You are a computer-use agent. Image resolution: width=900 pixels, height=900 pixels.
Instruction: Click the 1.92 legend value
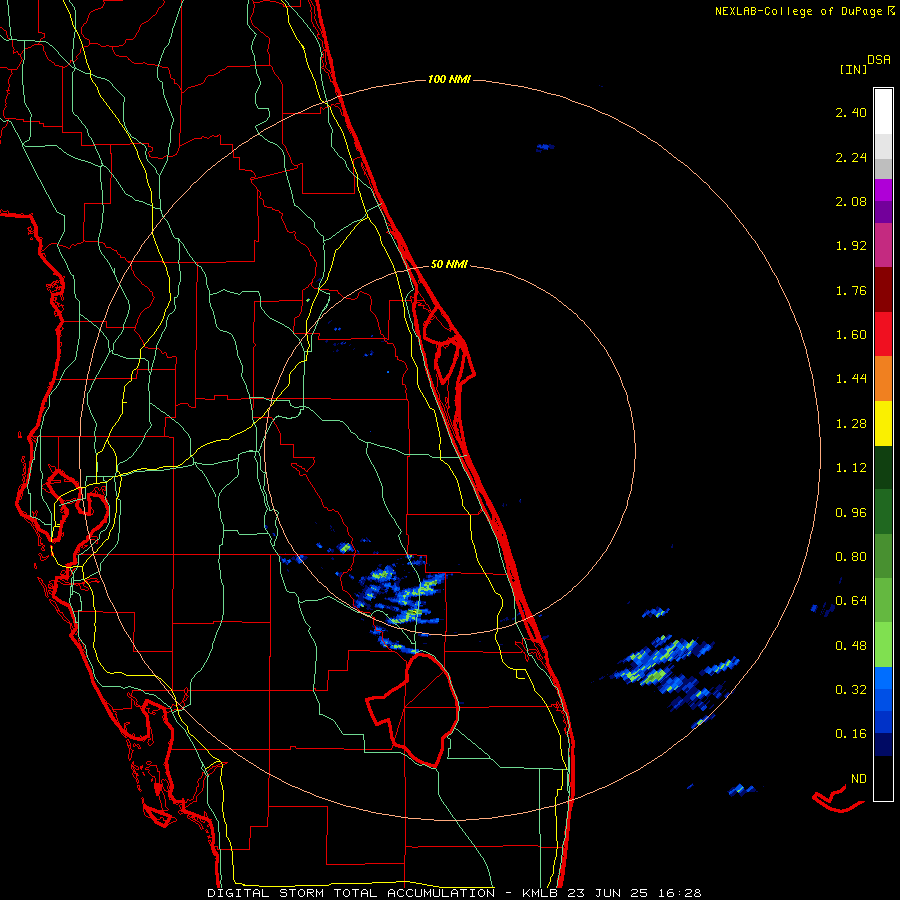[851, 246]
